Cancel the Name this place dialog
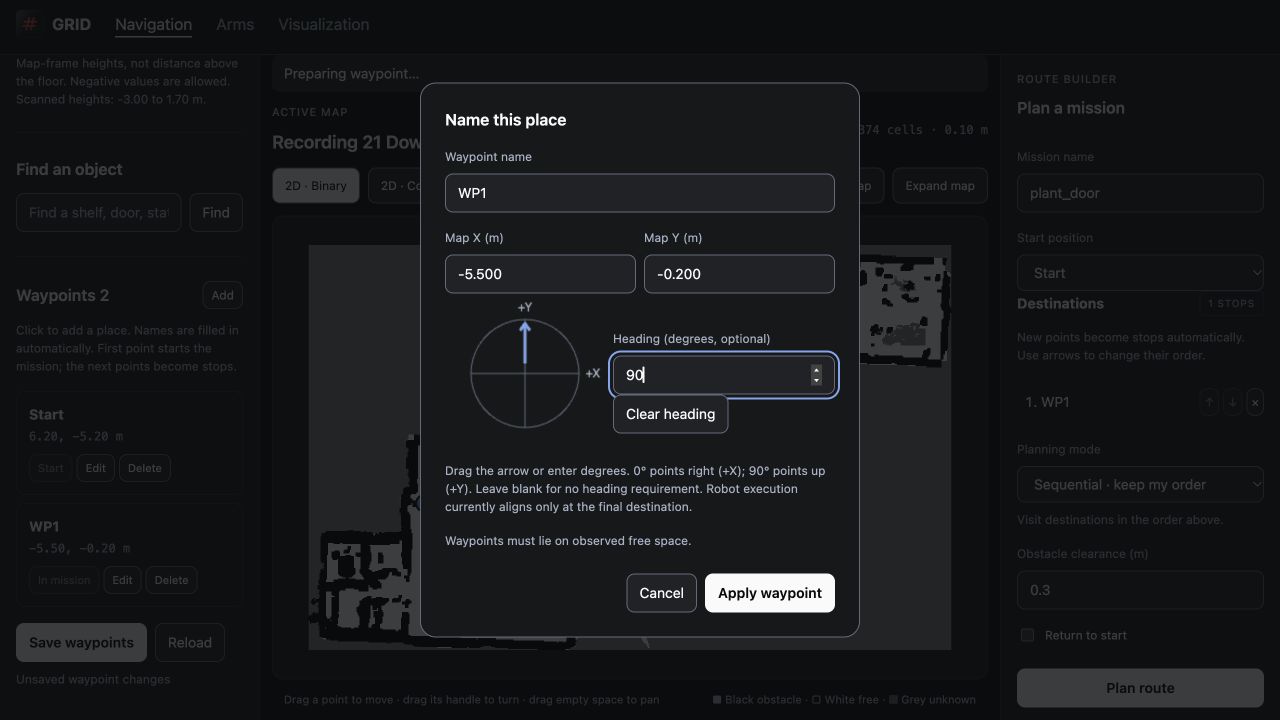Screen dimensions: 1280x720 (x=661, y=593)
